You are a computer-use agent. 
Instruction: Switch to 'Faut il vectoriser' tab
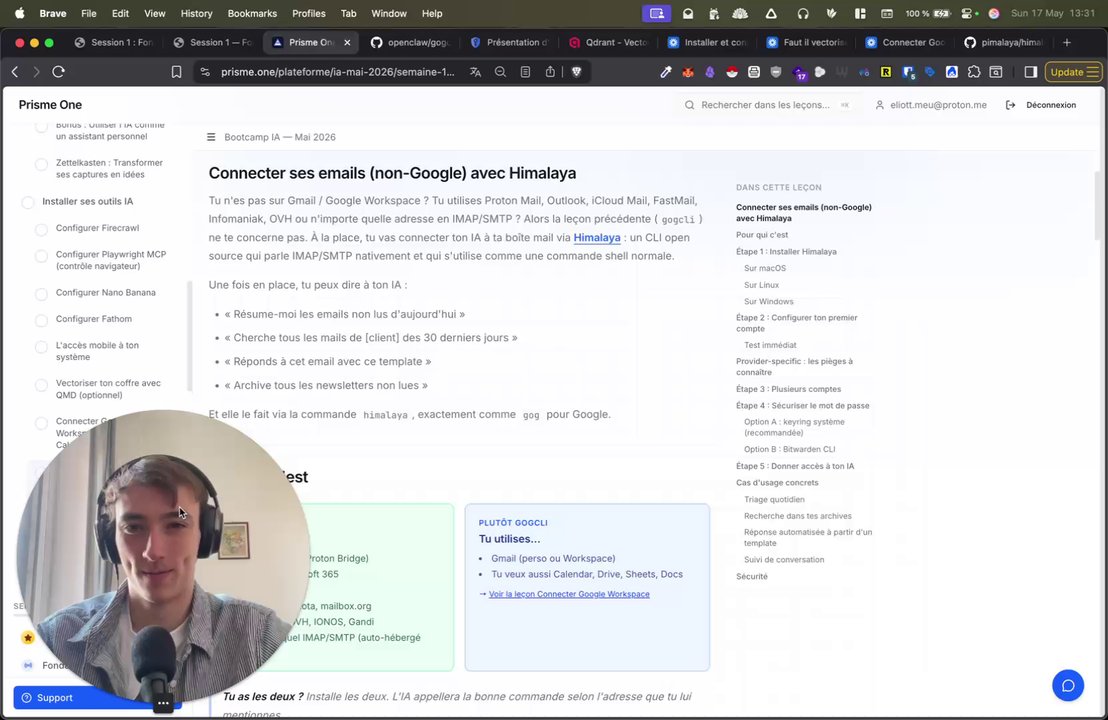click(x=806, y=42)
